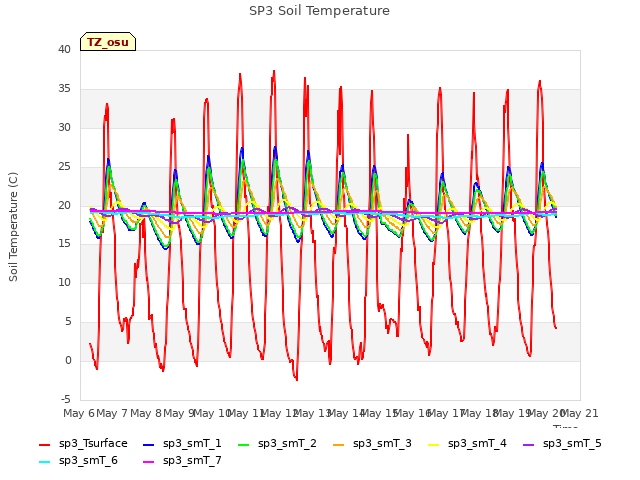The height and width of the screenshot is (480, 640).
Task: Click the sp3_smT_4 legend label
Action: (x=477, y=443)
